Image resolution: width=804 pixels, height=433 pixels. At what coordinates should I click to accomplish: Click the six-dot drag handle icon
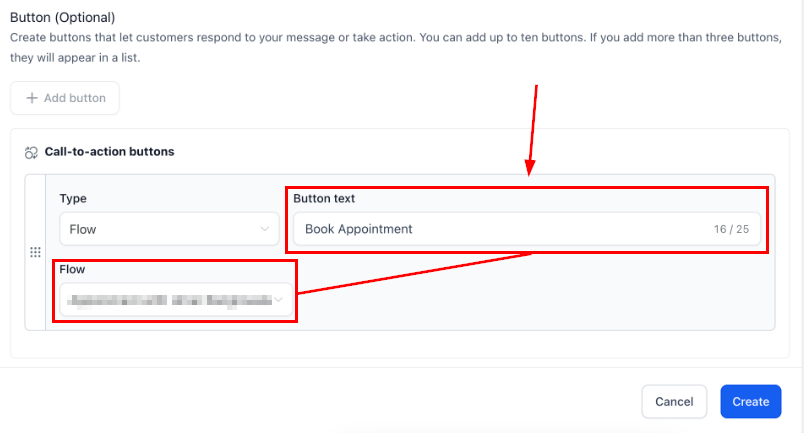pos(35,252)
